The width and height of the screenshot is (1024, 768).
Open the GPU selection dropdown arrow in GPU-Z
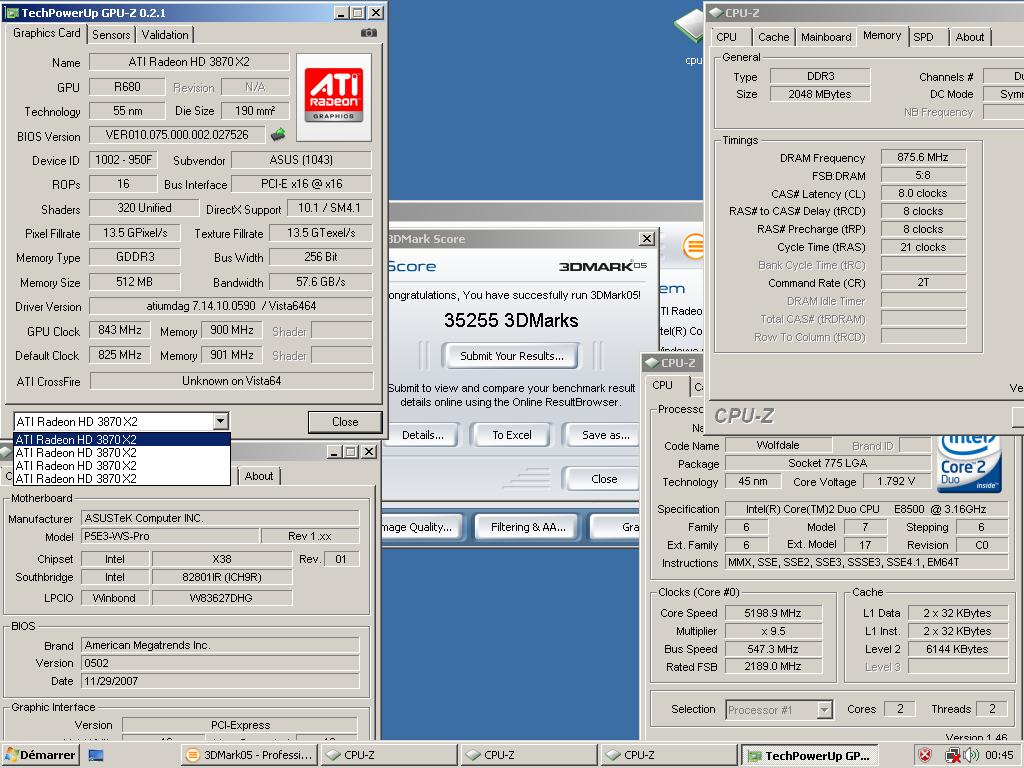tap(221, 421)
